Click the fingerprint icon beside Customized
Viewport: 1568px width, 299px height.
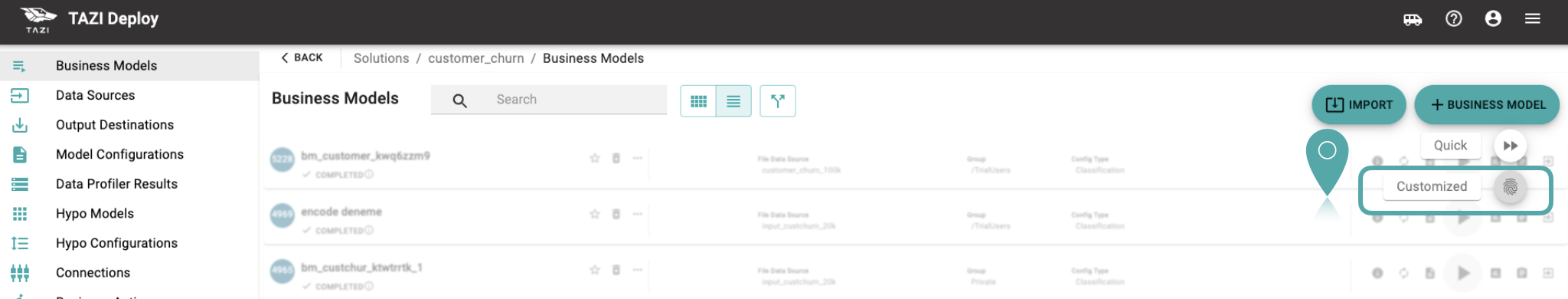1511,187
